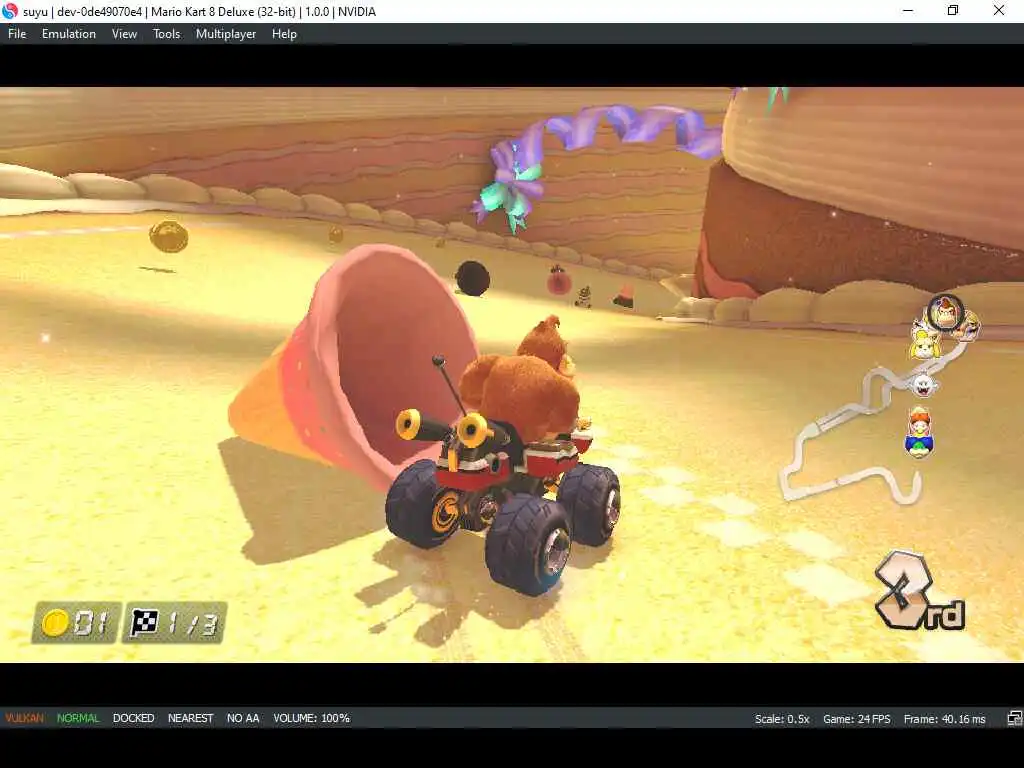Click the Boo minimap icon
The height and width of the screenshot is (768, 1024).
pos(923,385)
